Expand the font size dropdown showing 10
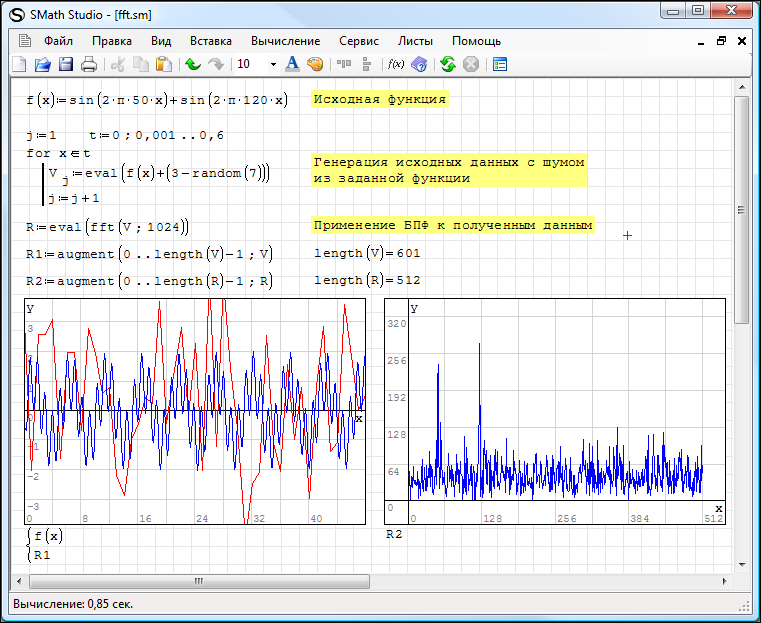The height and width of the screenshot is (623, 761). pyautogui.click(x=273, y=64)
